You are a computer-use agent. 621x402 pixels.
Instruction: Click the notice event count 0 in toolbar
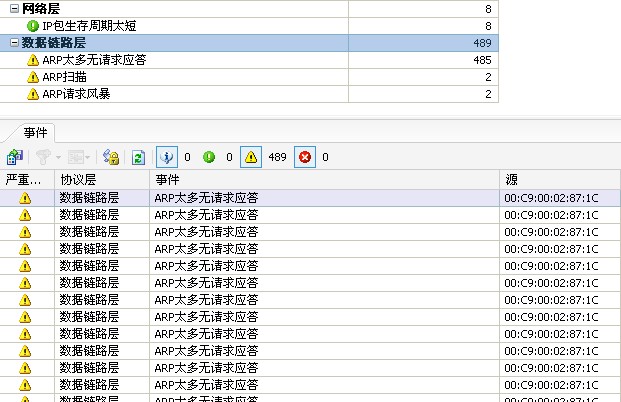pyautogui.click(x=229, y=157)
